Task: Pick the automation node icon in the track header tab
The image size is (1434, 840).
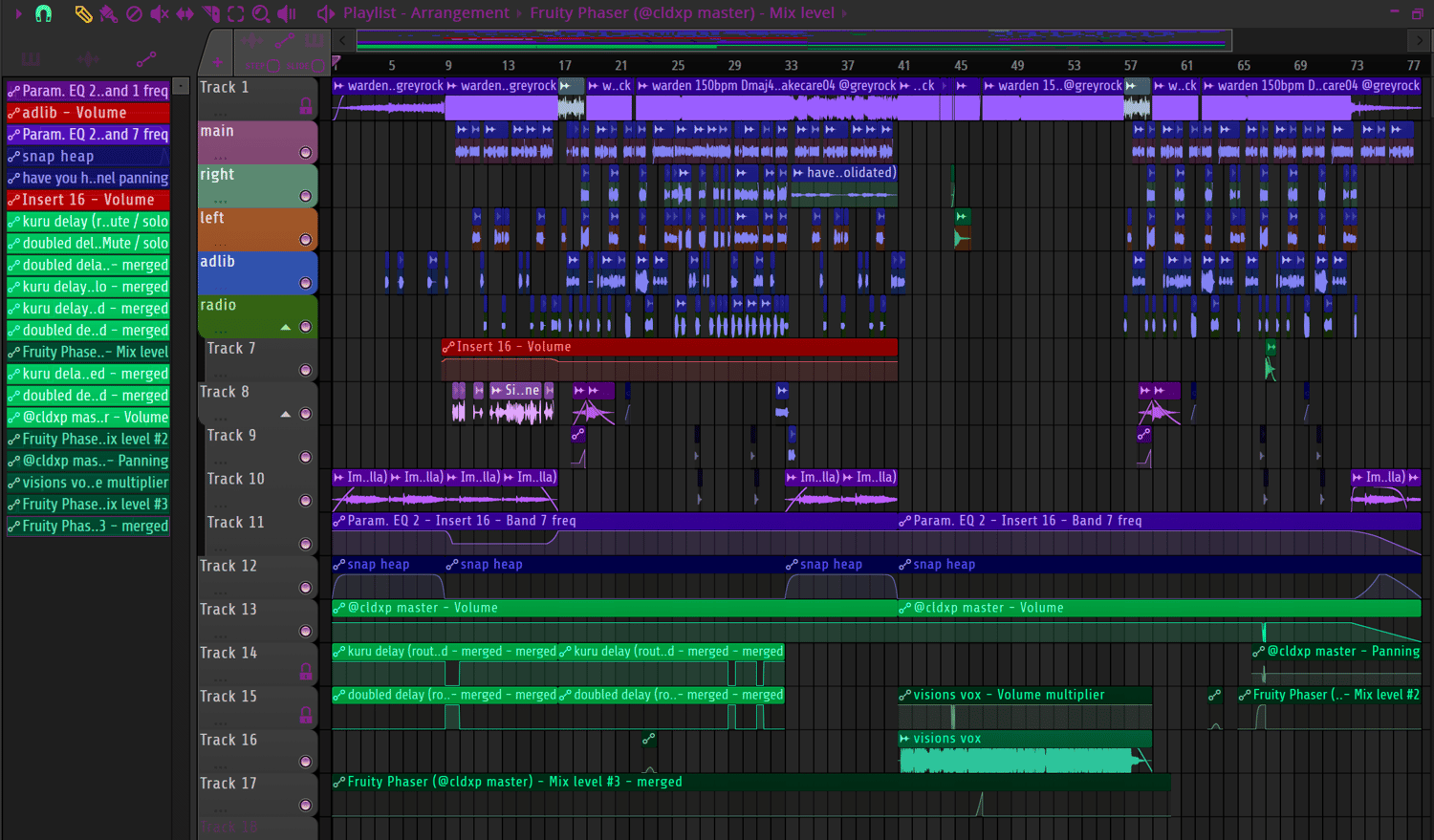Action: pos(284,41)
